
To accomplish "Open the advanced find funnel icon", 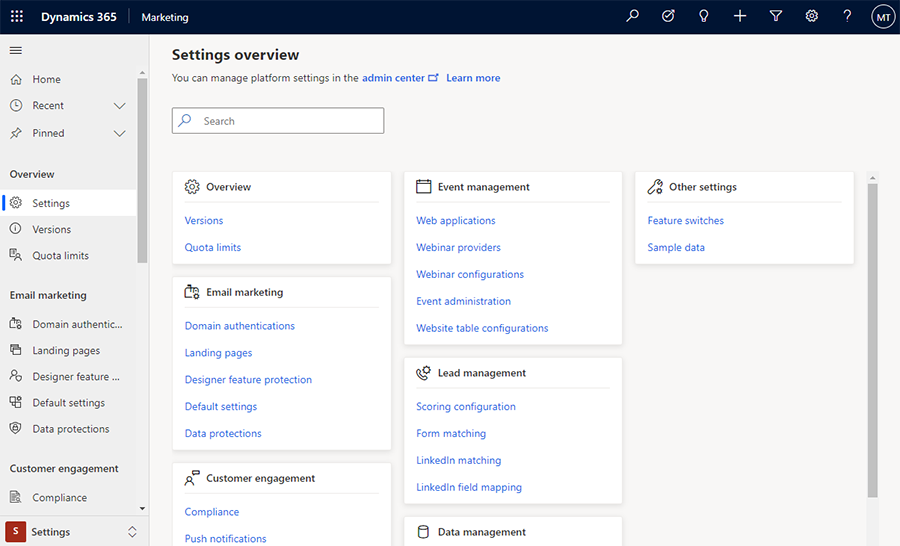I will (776, 17).
